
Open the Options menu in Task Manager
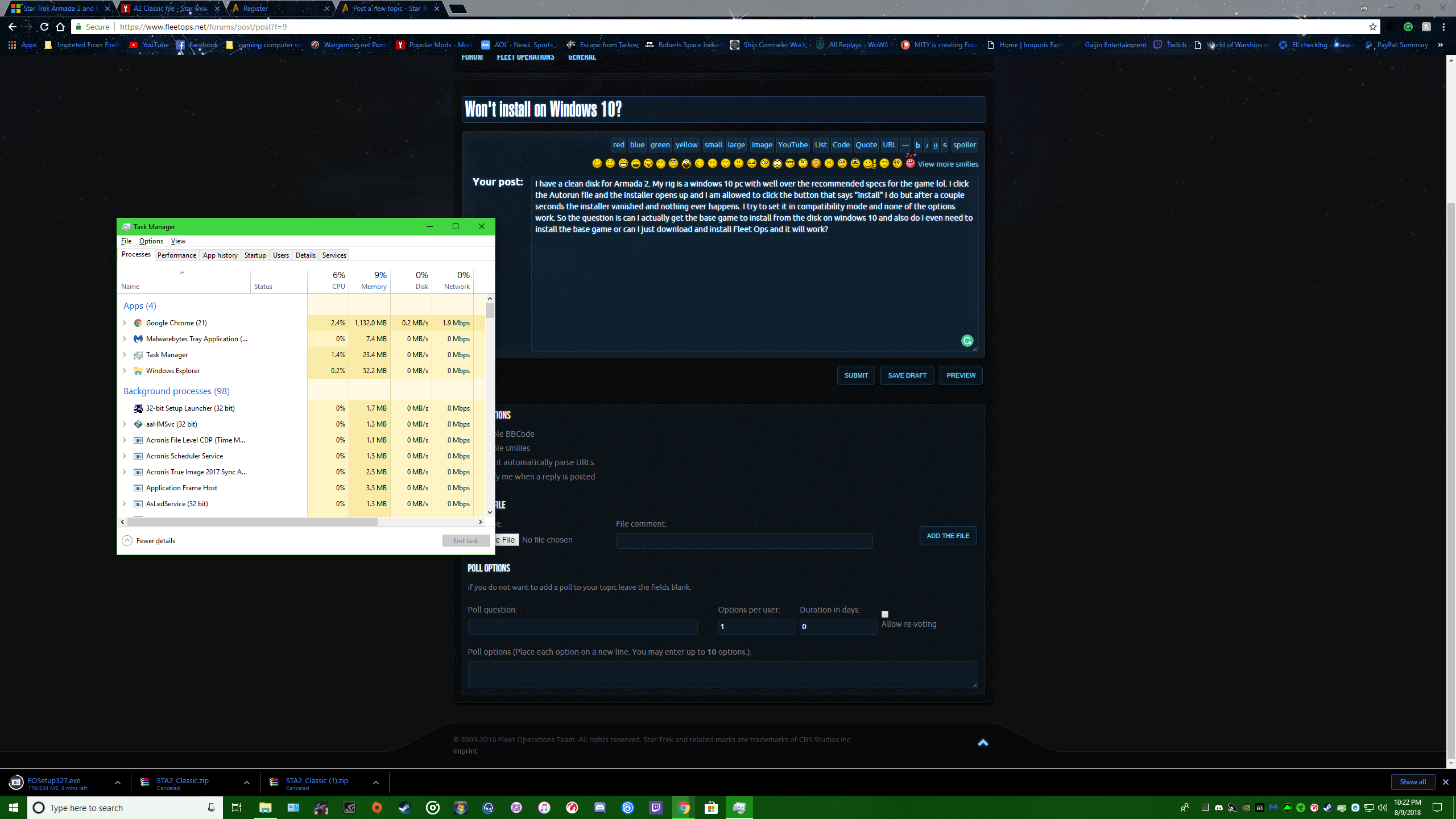[x=151, y=241]
